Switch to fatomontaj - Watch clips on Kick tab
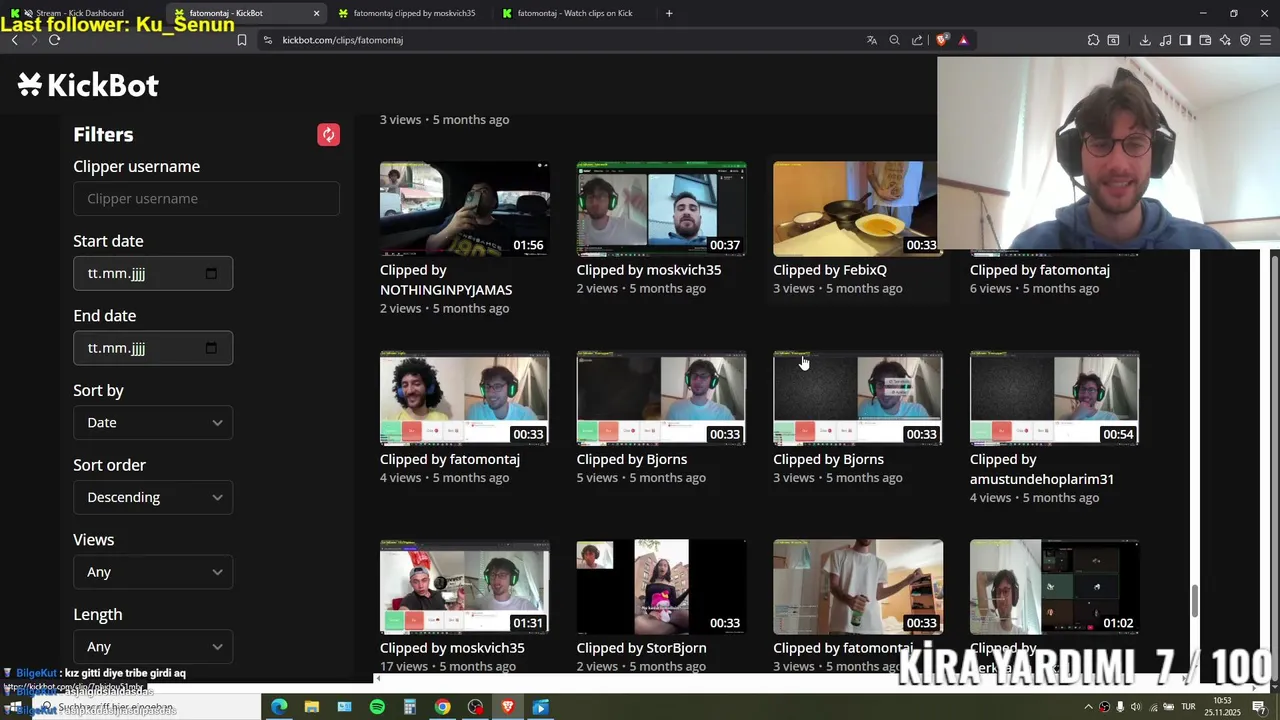This screenshot has width=1280, height=720. (x=575, y=13)
